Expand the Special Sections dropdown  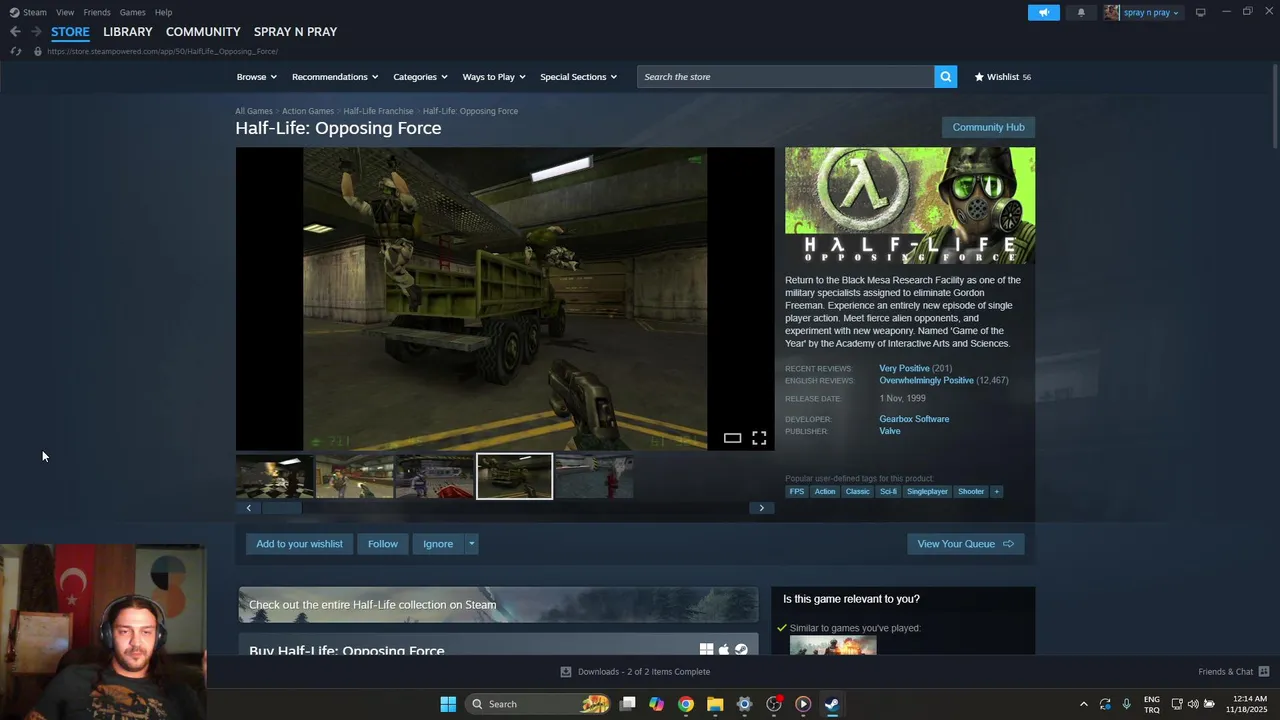(579, 77)
